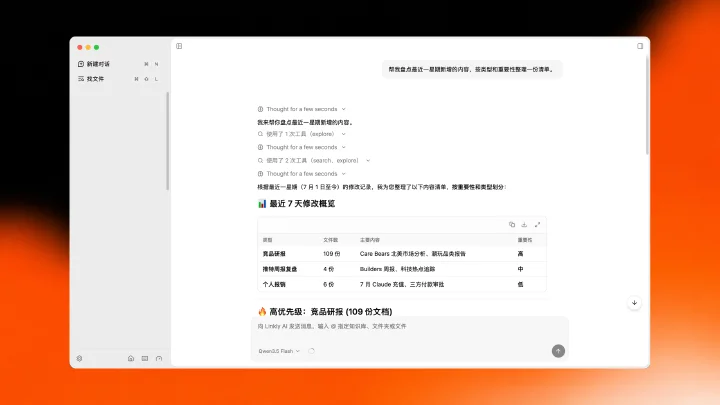Click the importance value 高

(x=520, y=254)
